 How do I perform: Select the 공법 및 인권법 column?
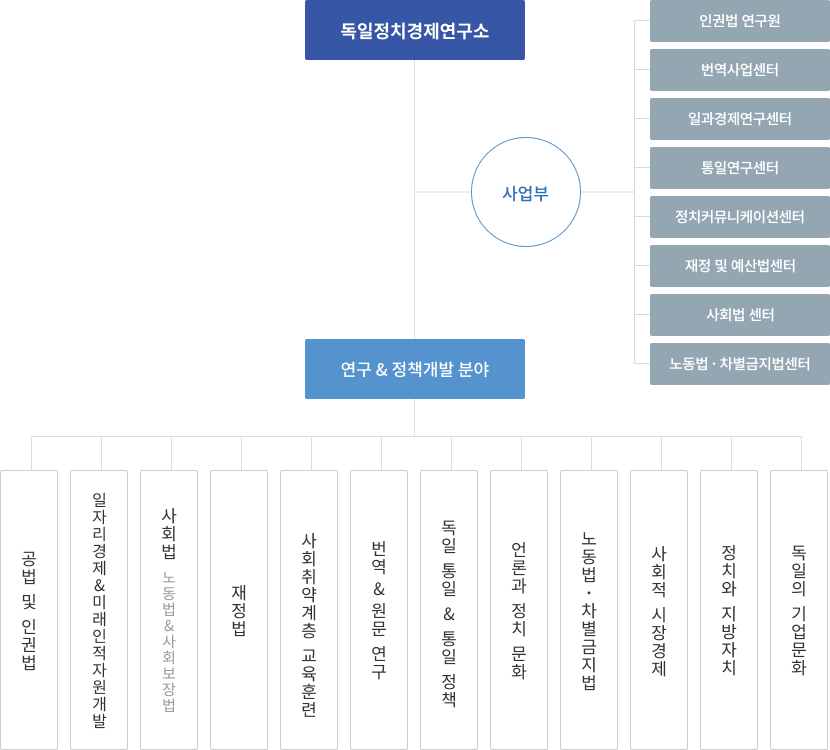pos(29,609)
